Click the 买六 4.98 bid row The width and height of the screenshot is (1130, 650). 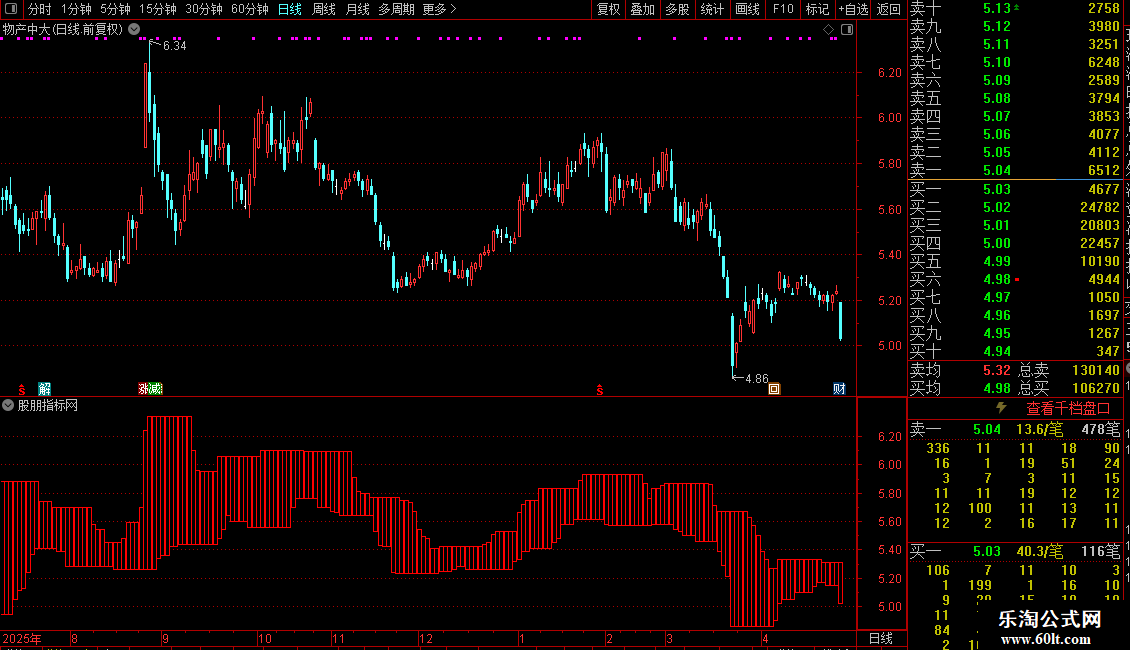coord(1015,279)
